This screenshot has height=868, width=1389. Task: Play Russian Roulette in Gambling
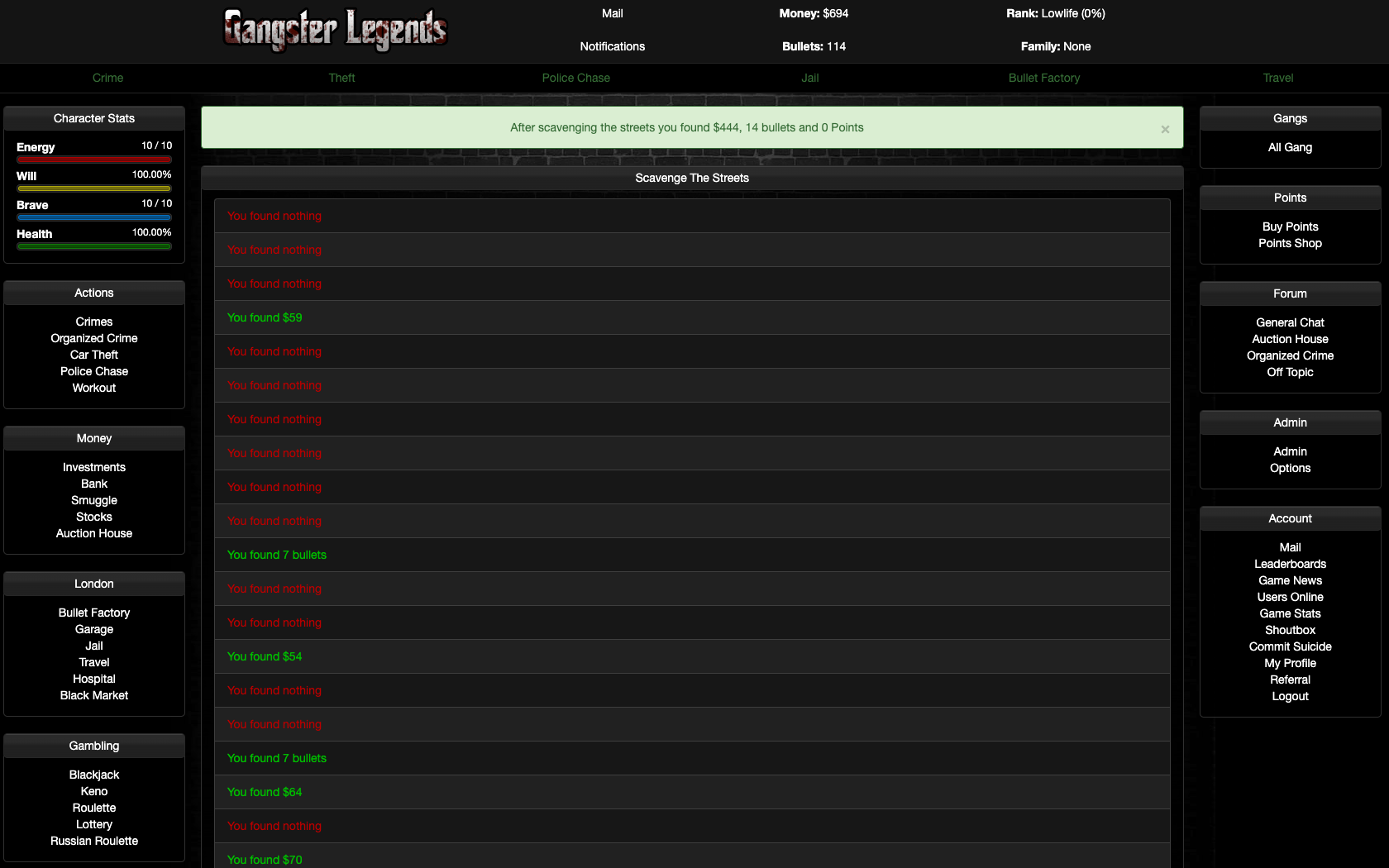pyautogui.click(x=94, y=841)
